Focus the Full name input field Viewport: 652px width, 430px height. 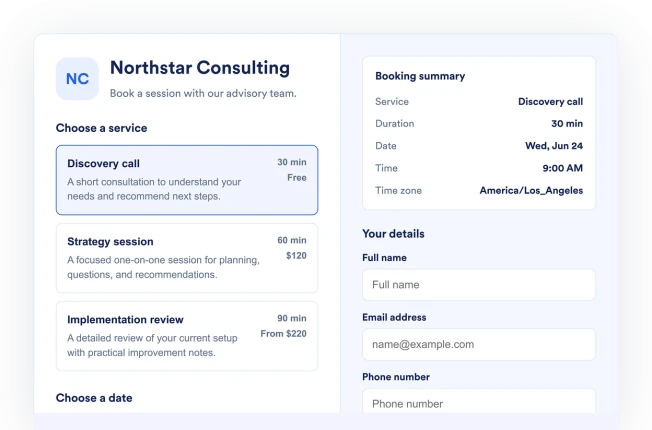tap(479, 285)
